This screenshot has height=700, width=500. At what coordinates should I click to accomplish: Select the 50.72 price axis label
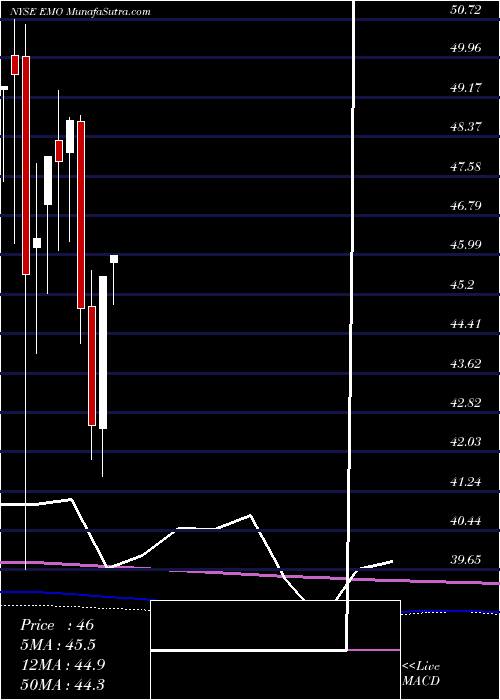466,9
